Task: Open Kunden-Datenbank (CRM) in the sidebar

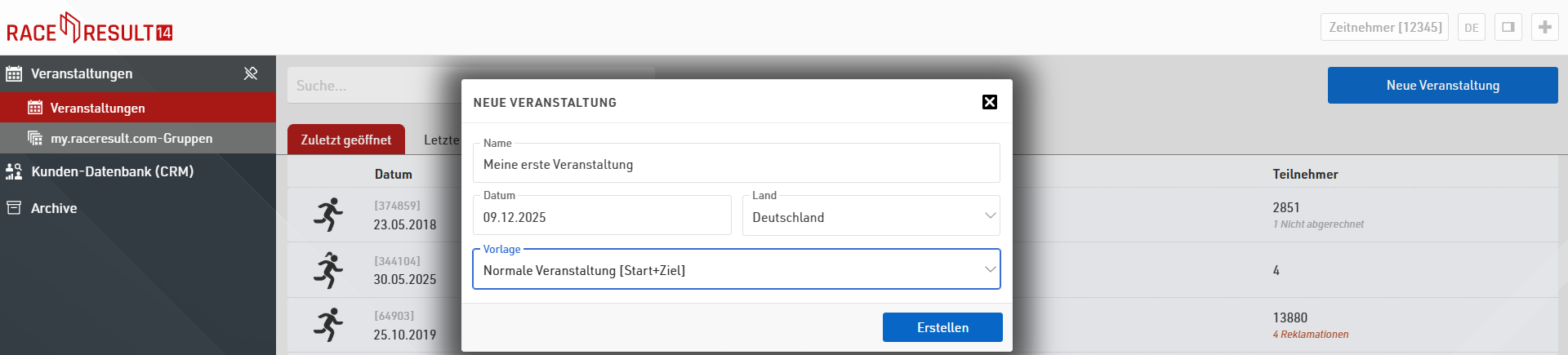Action: pyautogui.click(x=112, y=171)
